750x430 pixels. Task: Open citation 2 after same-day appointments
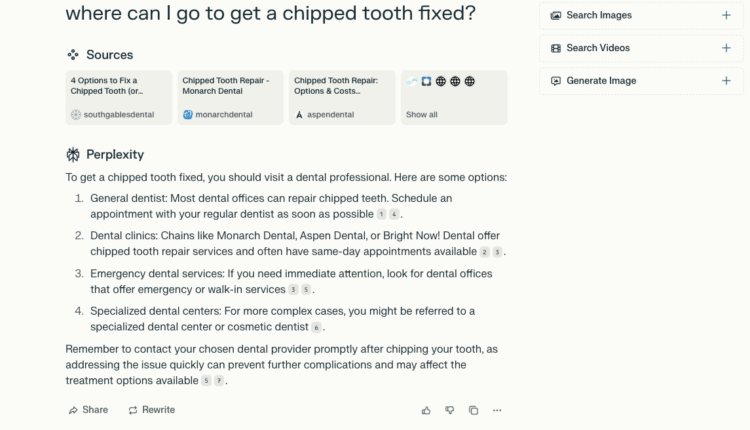[x=485, y=252]
